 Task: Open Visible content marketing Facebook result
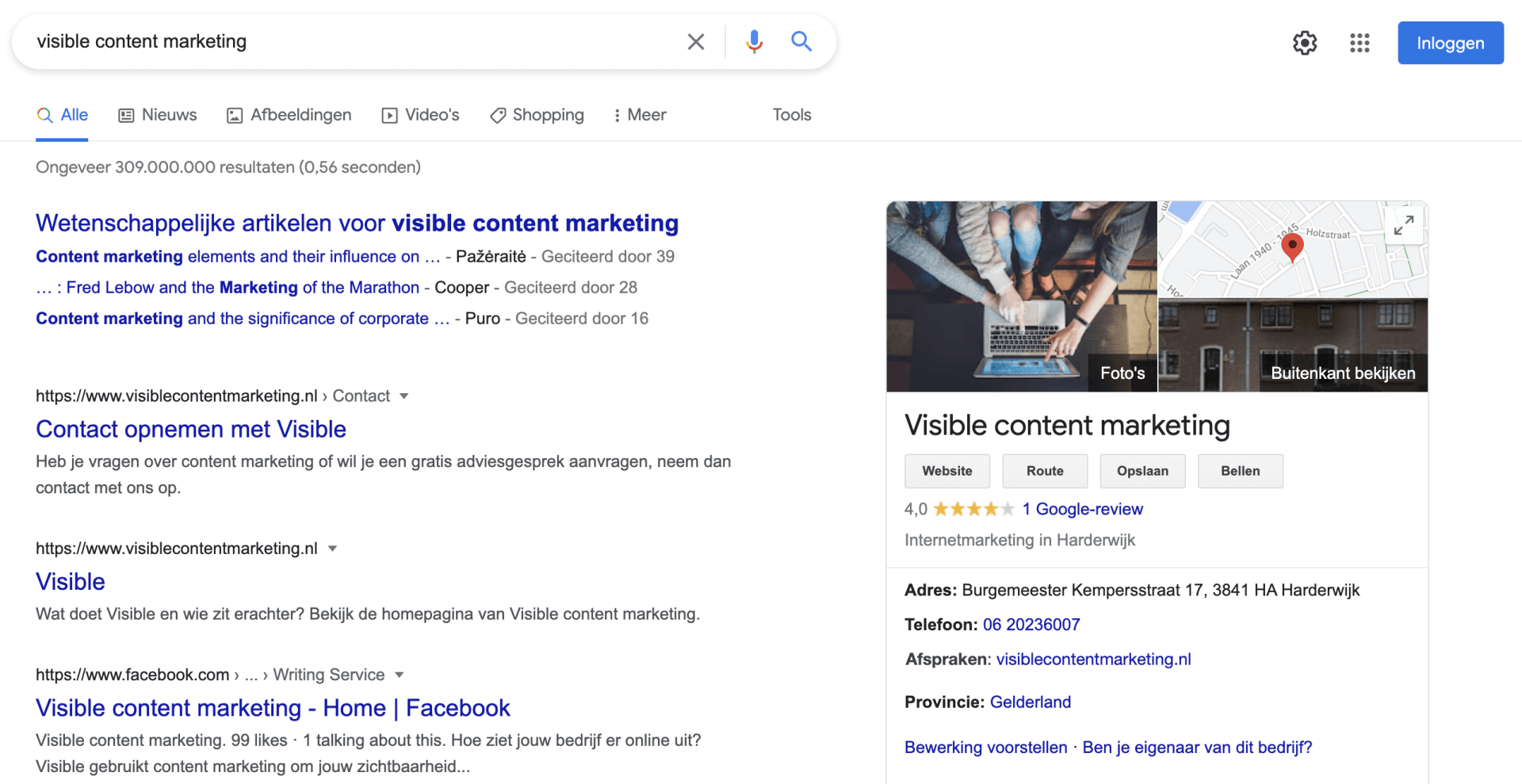[273, 708]
